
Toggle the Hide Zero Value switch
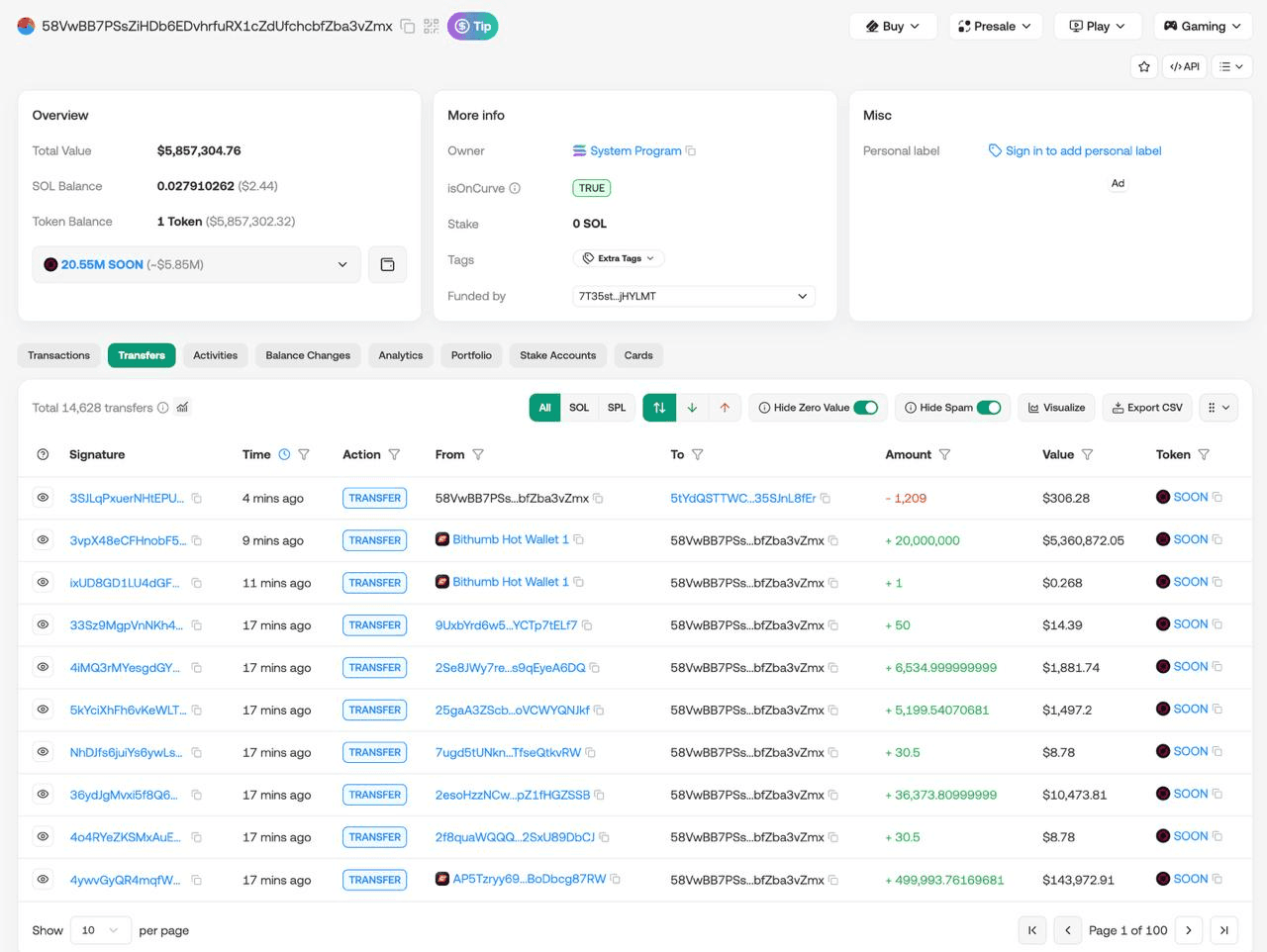865,408
